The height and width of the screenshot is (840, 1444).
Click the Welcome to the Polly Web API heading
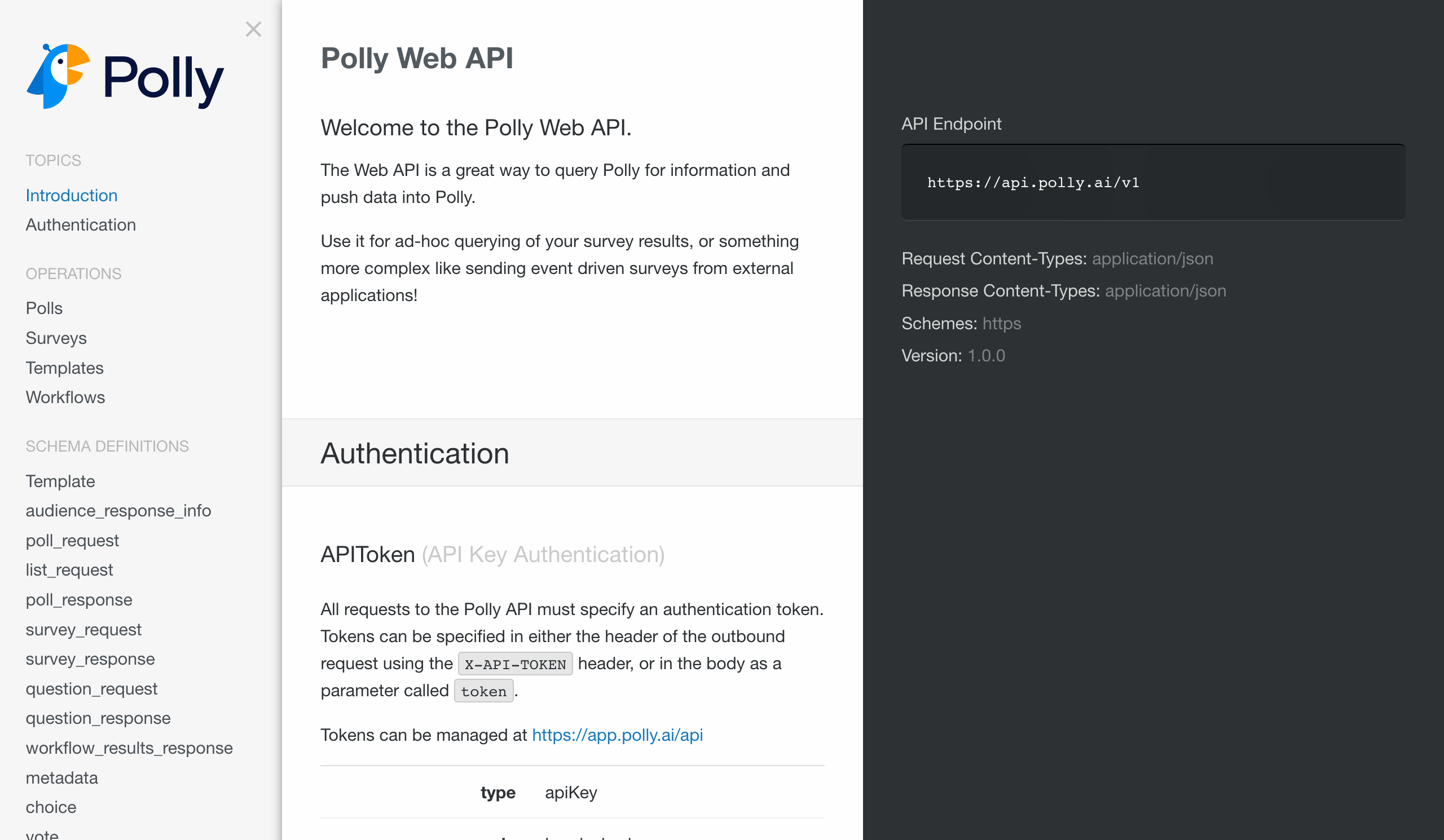[476, 127]
